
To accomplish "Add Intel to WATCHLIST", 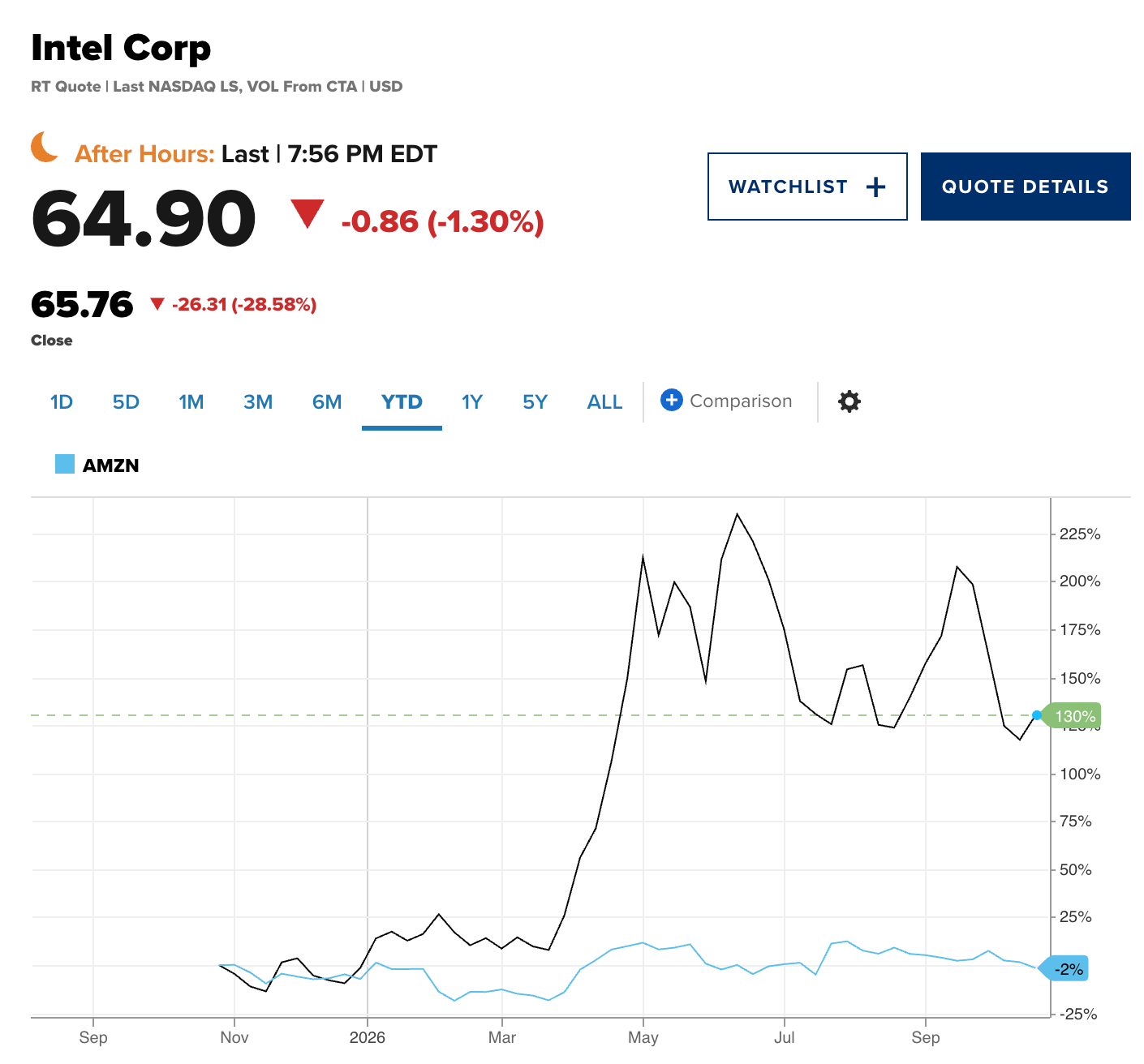I will pos(807,187).
